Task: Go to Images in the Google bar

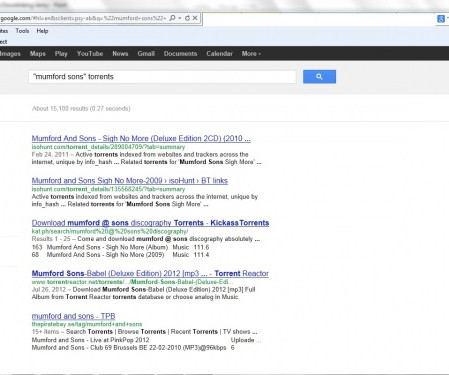Action: coord(10,54)
